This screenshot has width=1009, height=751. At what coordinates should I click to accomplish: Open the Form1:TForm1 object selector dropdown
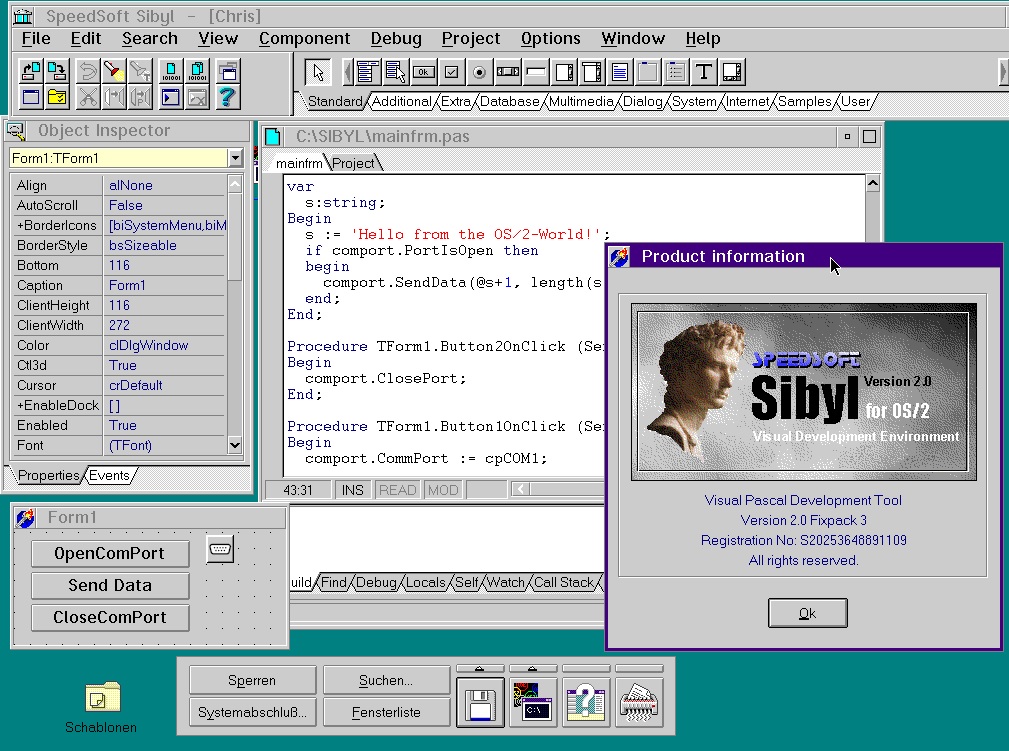(x=236, y=158)
